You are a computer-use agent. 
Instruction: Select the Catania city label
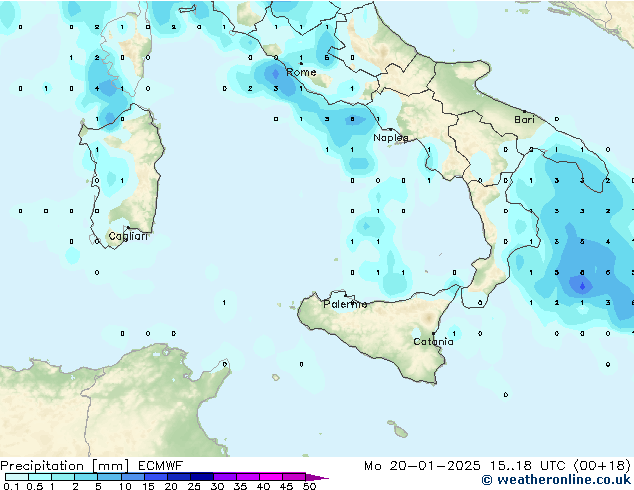click(x=433, y=342)
